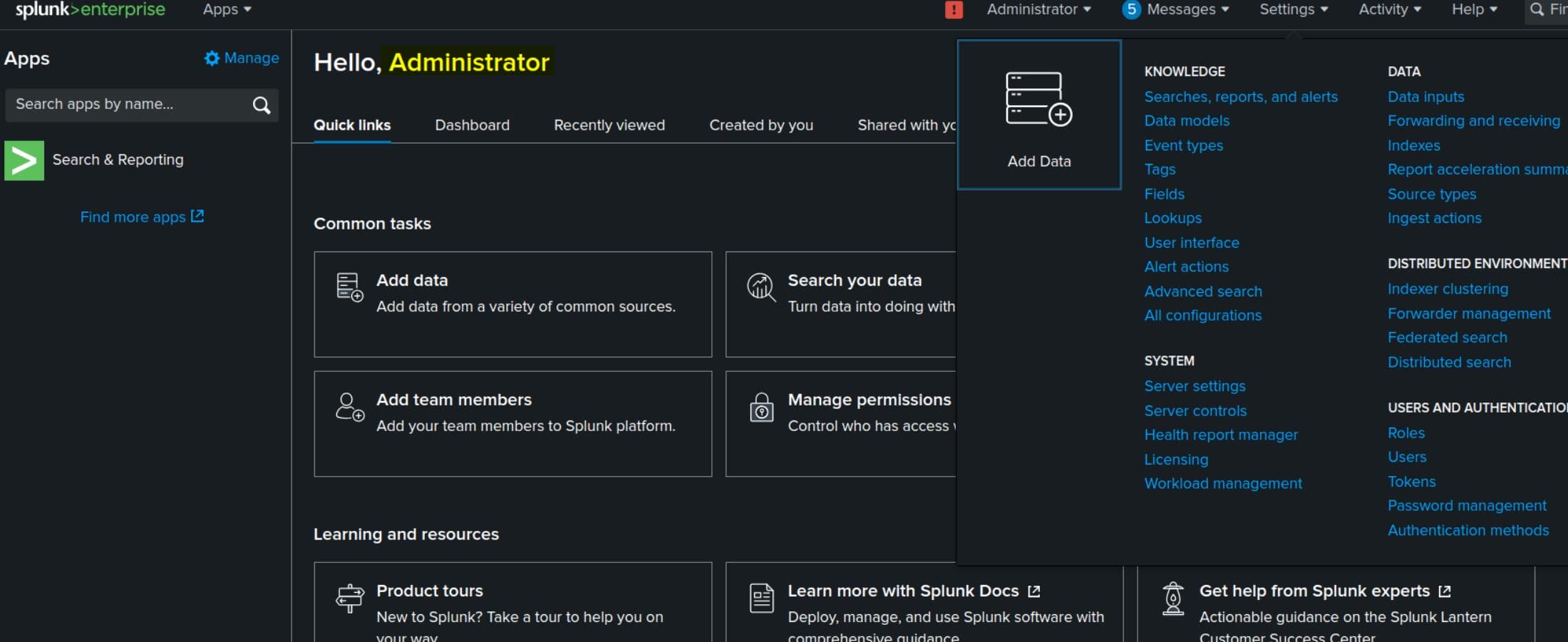
Task: Open the Activity dropdown
Action: pyautogui.click(x=1390, y=10)
